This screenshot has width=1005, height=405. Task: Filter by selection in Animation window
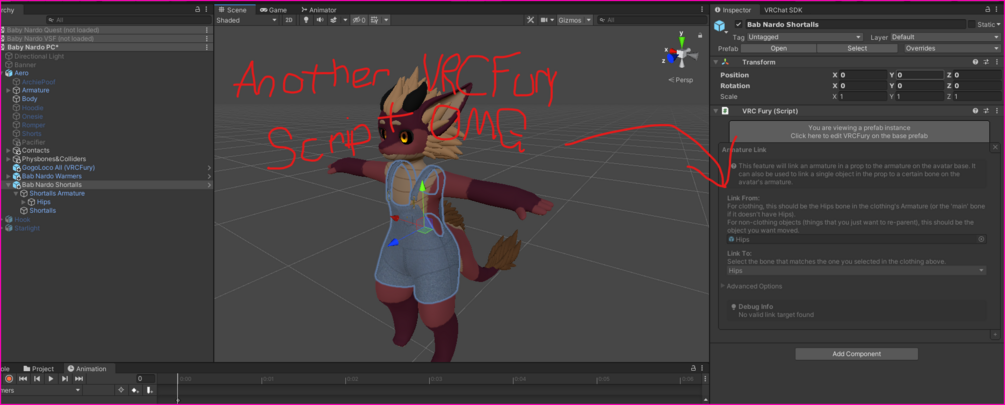tap(120, 390)
